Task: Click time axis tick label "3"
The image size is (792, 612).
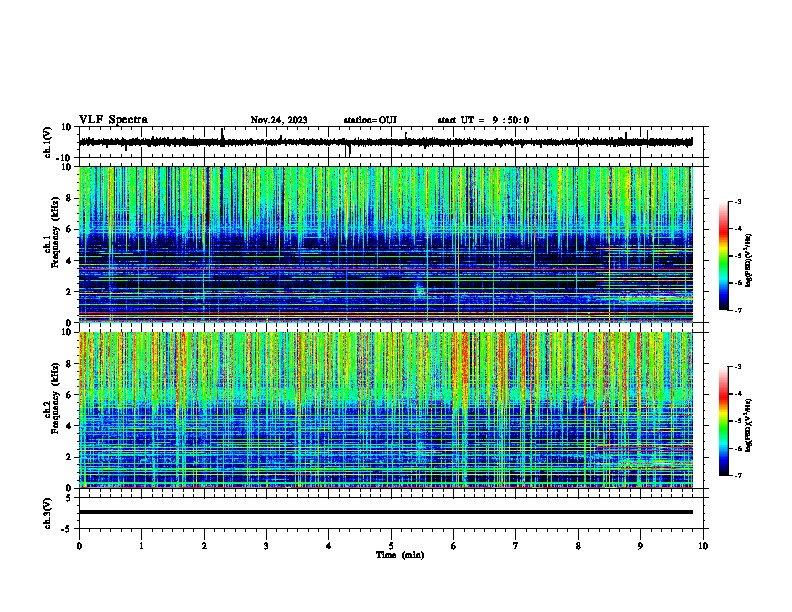Action: pyautogui.click(x=266, y=546)
